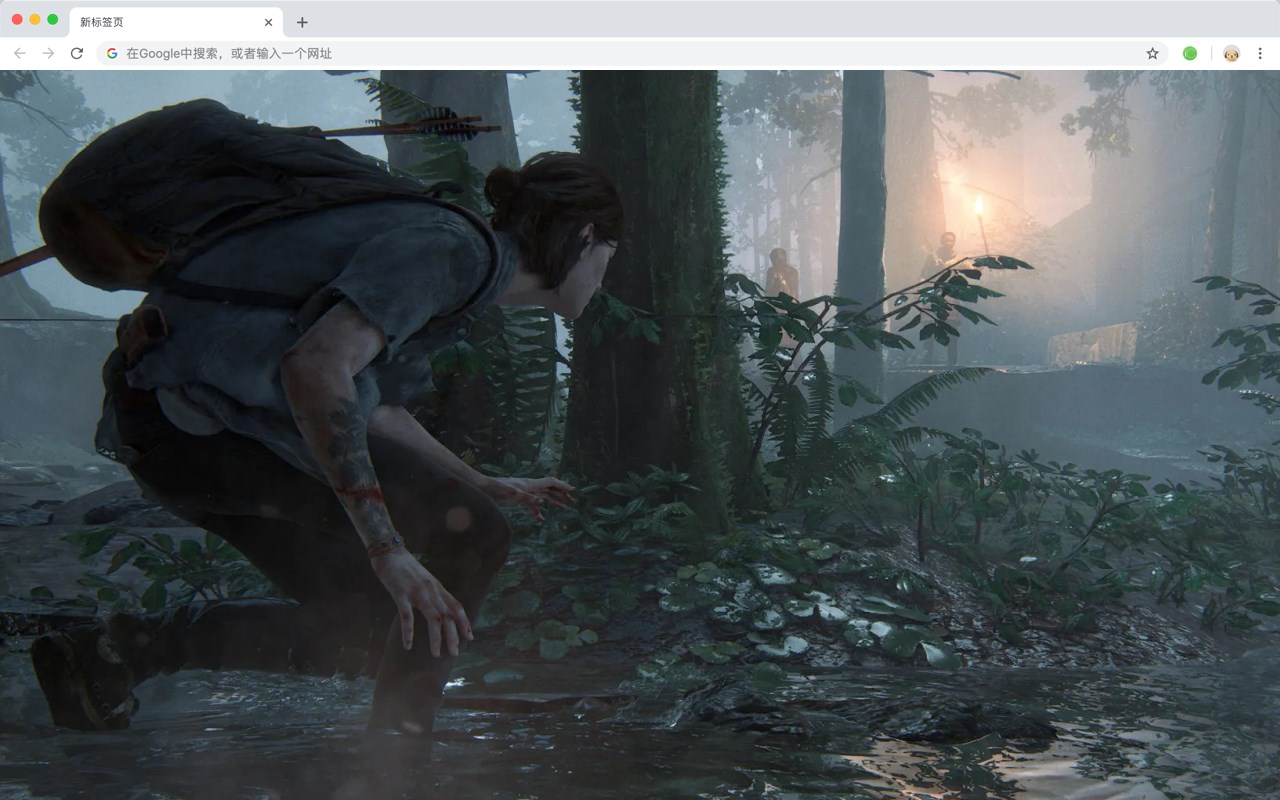
Task: Go back with the back arrow
Action: point(20,53)
